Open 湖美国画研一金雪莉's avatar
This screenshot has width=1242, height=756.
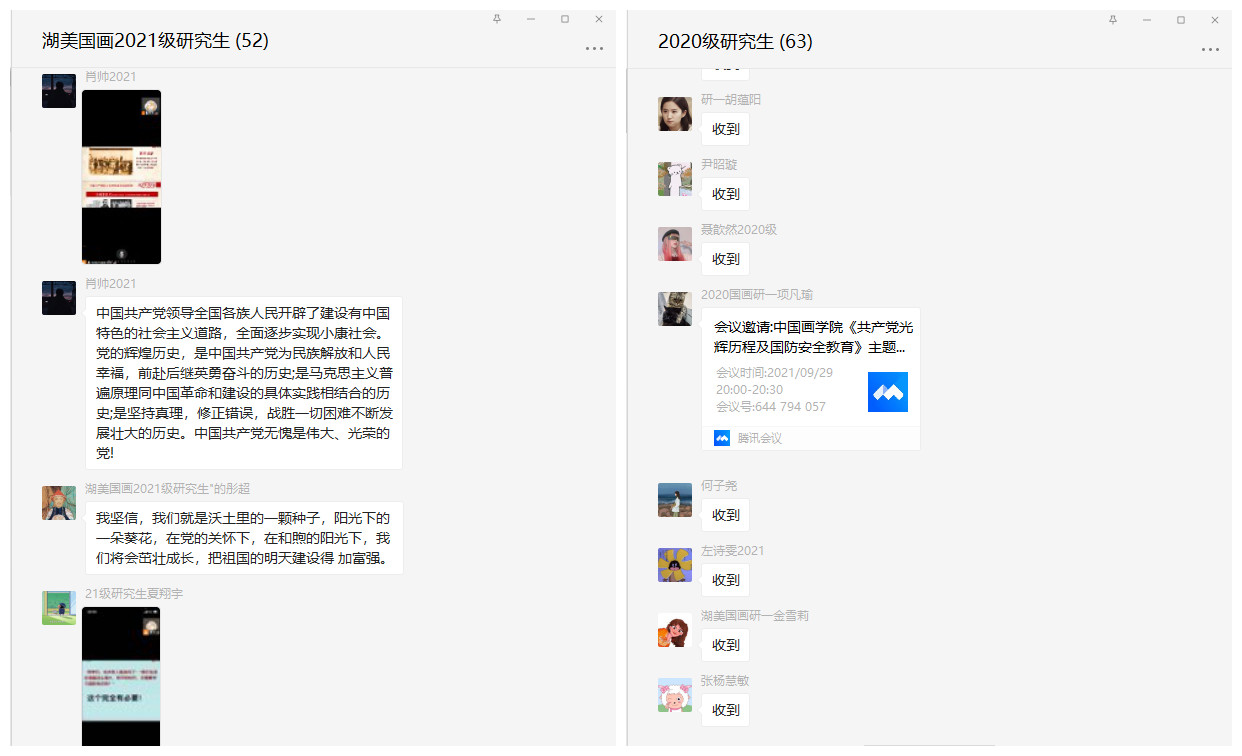[x=675, y=630]
